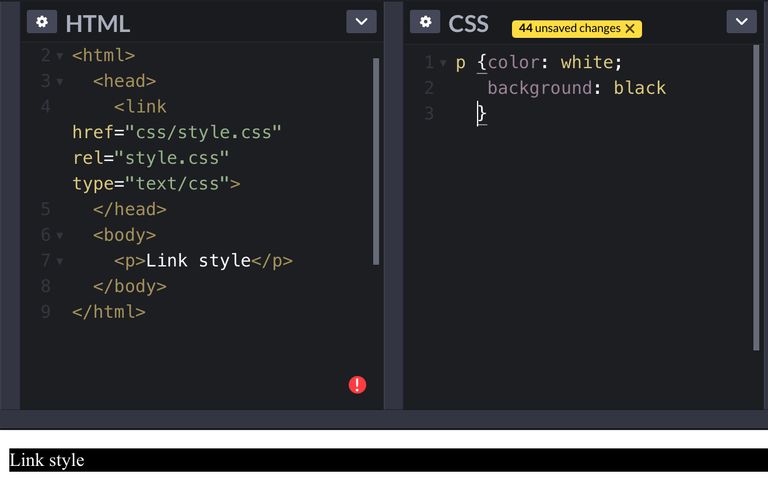768x488 pixels.
Task: Place cursor in 'Link style' paragraph code
Action: click(198, 261)
